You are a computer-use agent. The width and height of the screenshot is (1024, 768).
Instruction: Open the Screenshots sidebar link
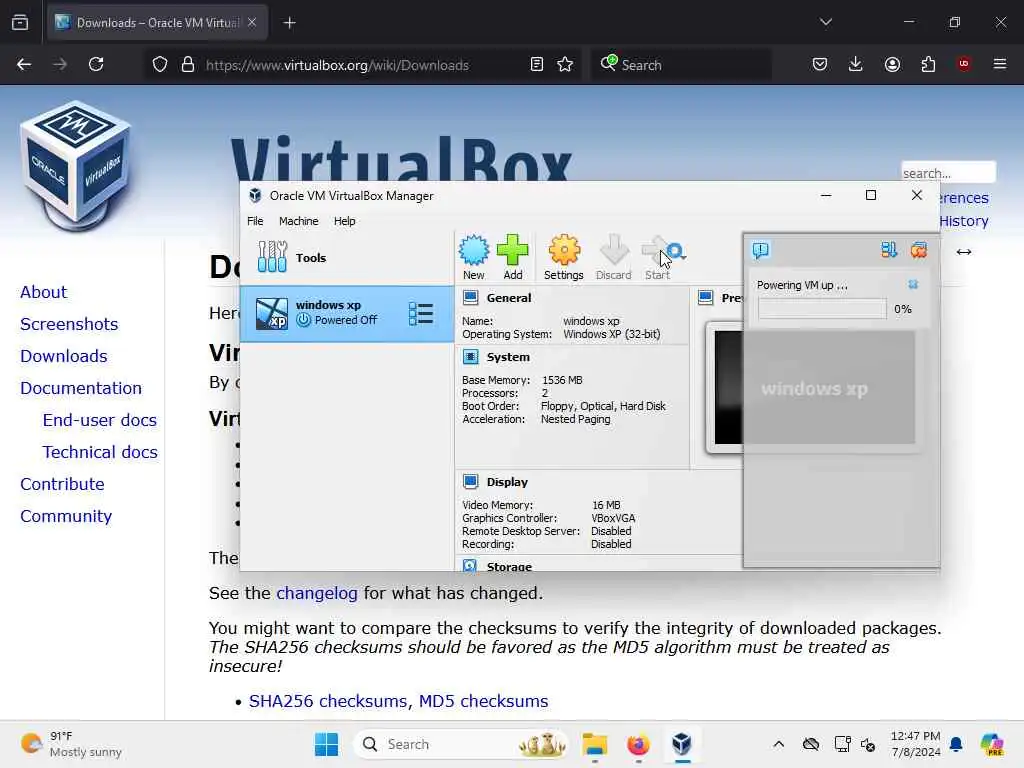[x=69, y=324]
